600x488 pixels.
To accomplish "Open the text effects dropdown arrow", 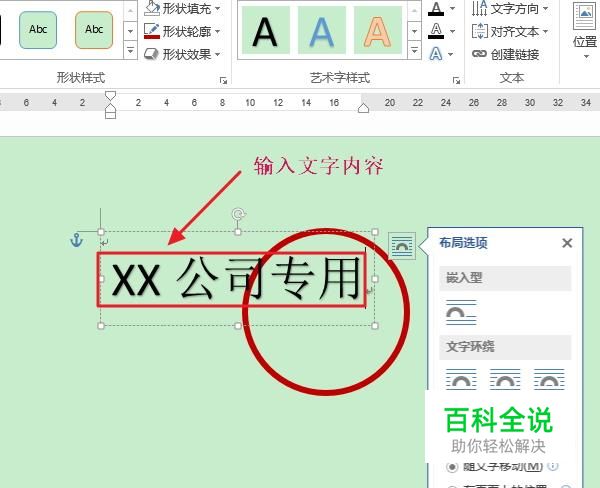I will point(451,54).
